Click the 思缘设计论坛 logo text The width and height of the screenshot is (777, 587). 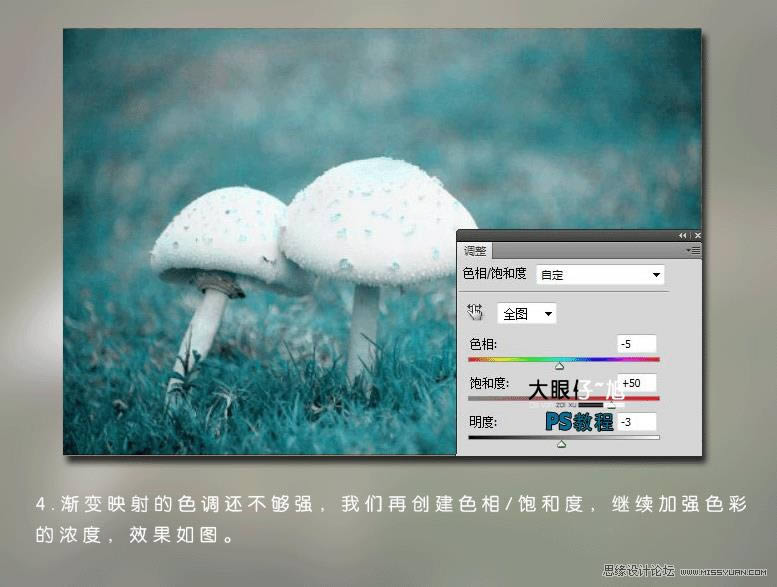(638, 571)
